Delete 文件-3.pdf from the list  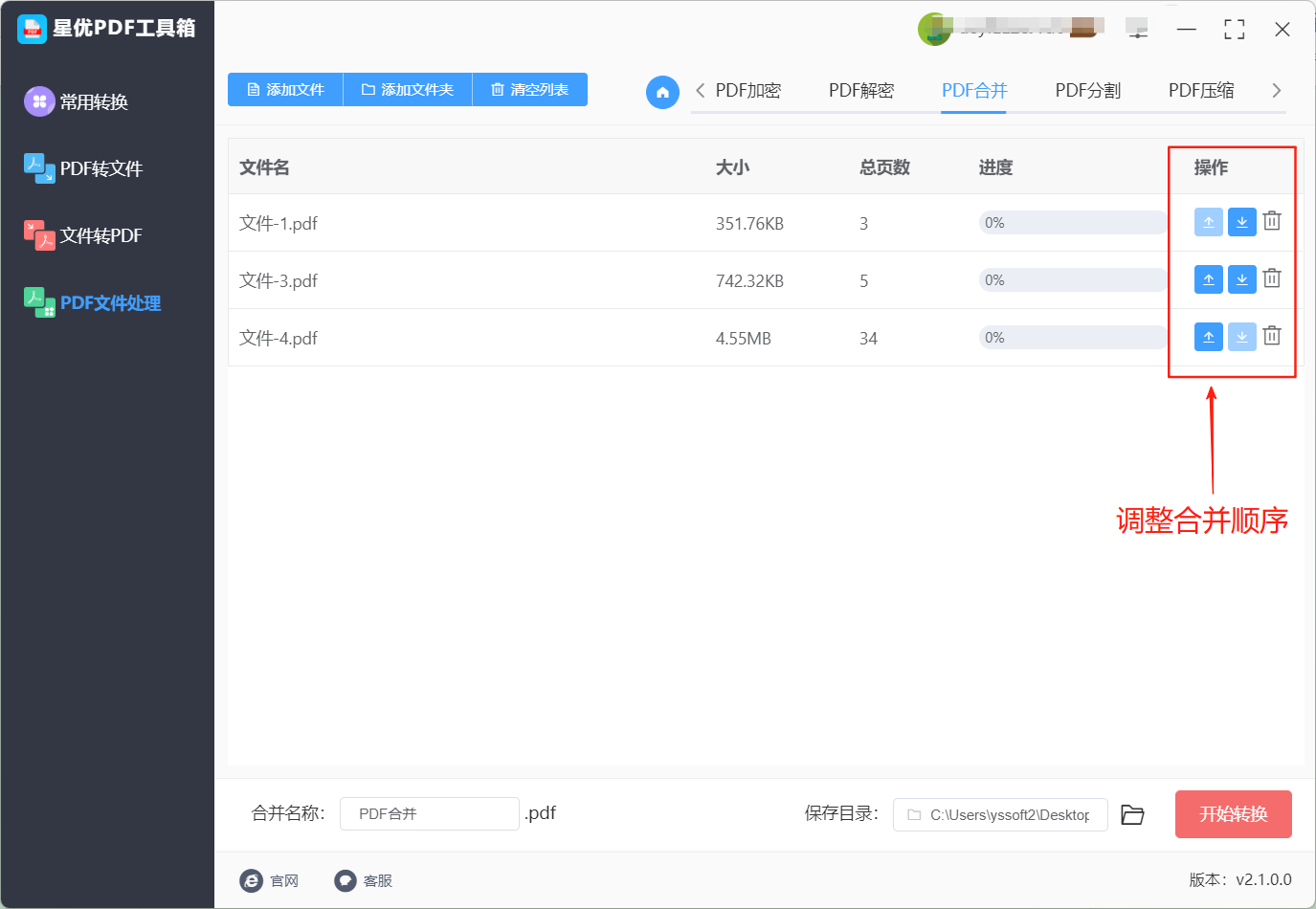point(1272,278)
